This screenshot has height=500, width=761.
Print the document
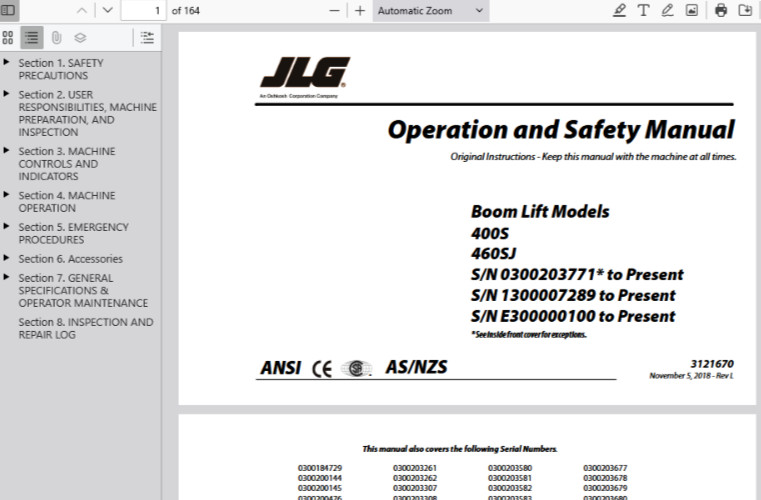[721, 10]
